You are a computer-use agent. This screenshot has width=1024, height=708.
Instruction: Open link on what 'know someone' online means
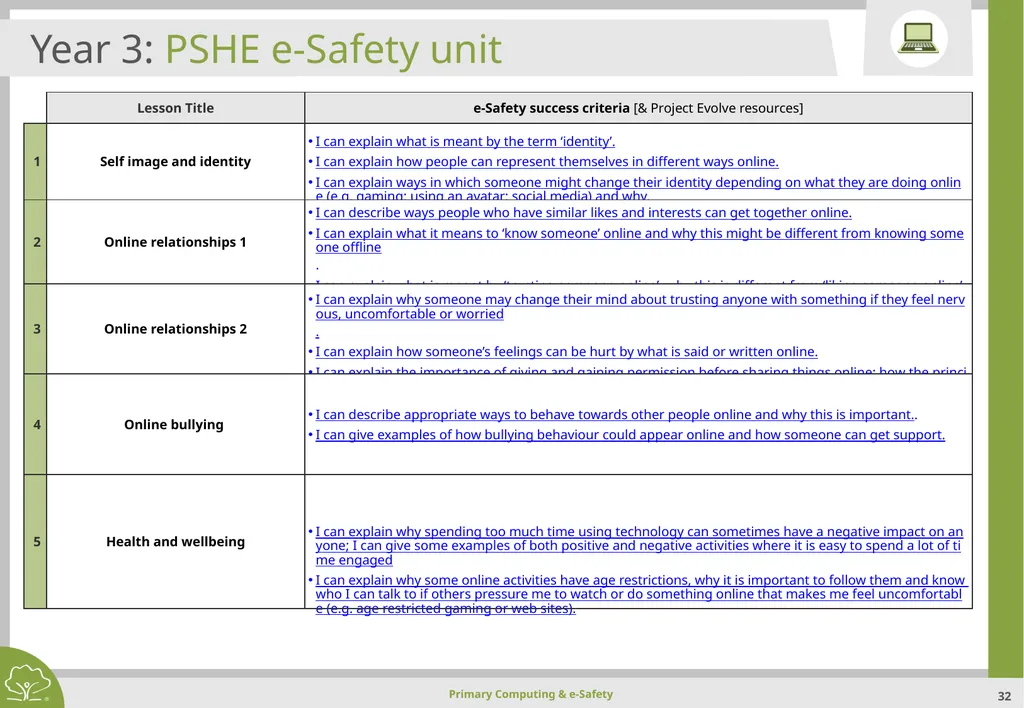(639, 240)
